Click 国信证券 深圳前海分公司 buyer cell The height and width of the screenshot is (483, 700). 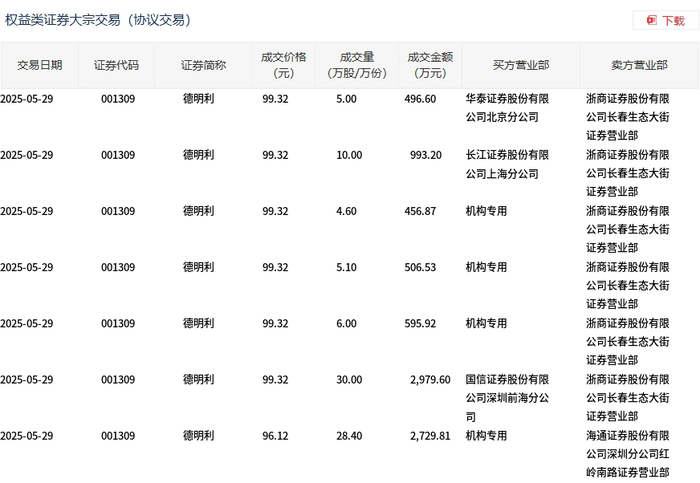[507, 398]
